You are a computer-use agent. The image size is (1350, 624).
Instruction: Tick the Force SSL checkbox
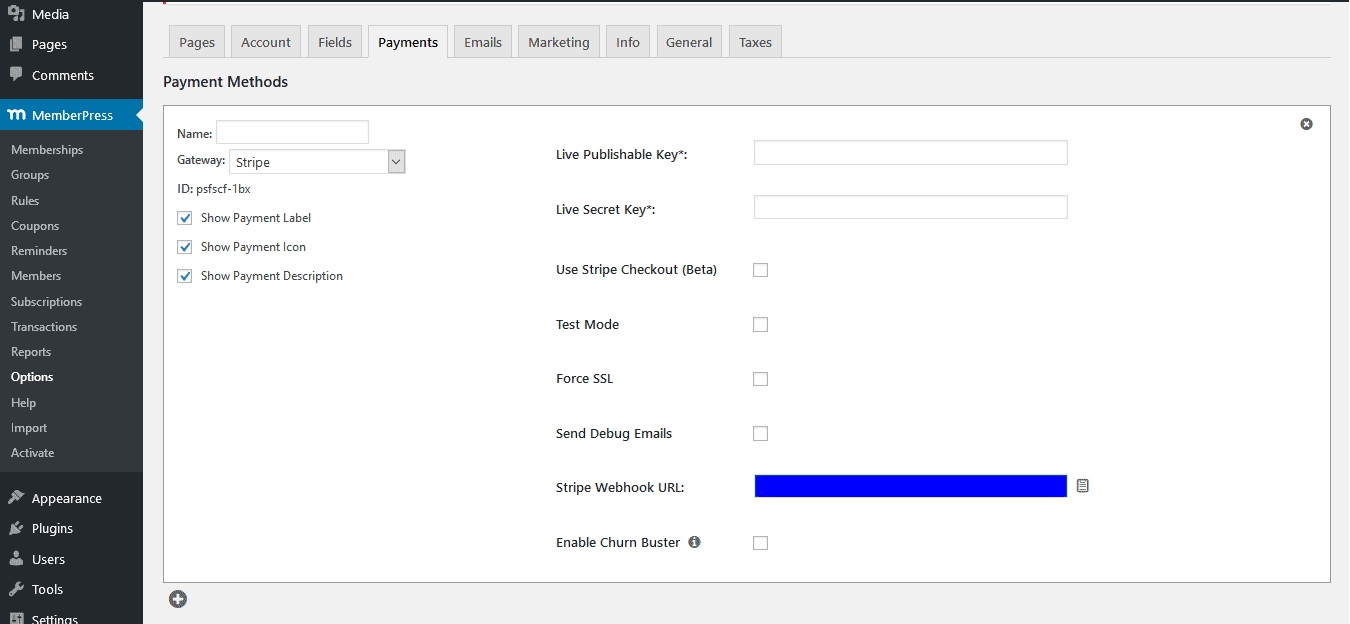(x=760, y=379)
